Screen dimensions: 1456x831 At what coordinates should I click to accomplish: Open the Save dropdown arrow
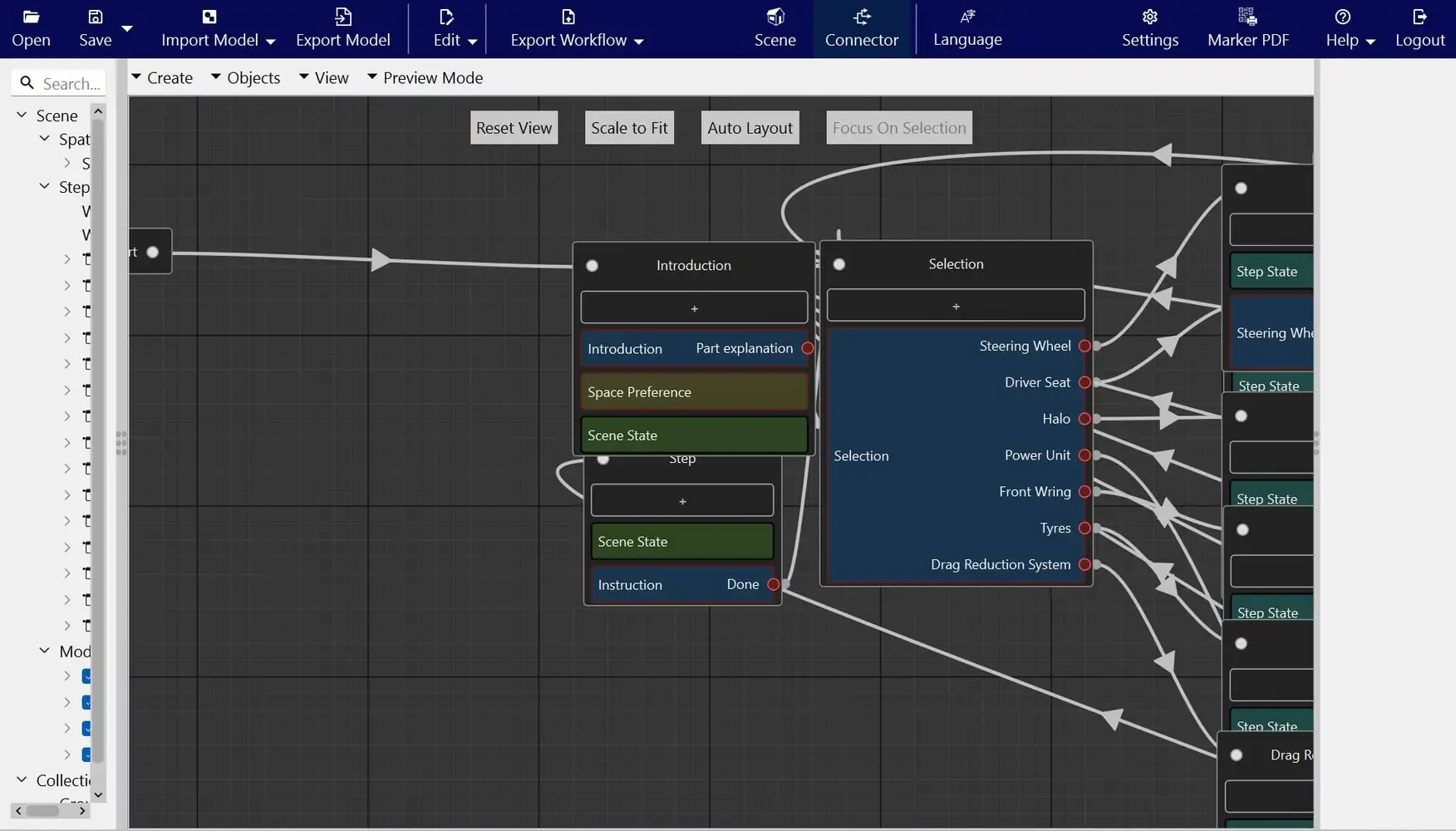click(127, 28)
